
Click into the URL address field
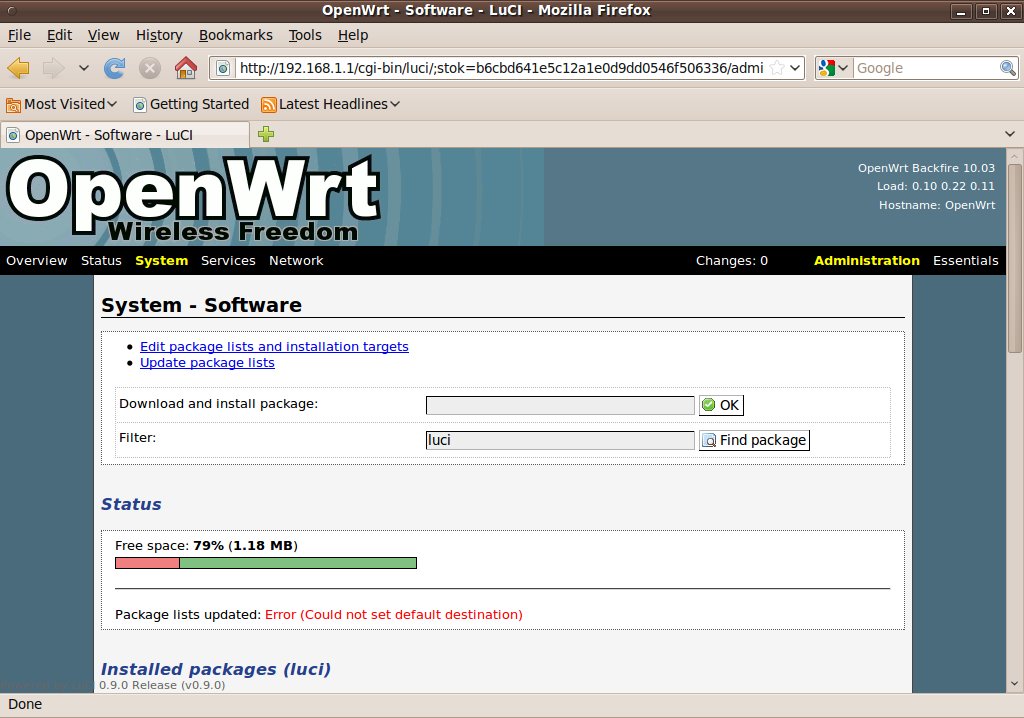(501, 68)
